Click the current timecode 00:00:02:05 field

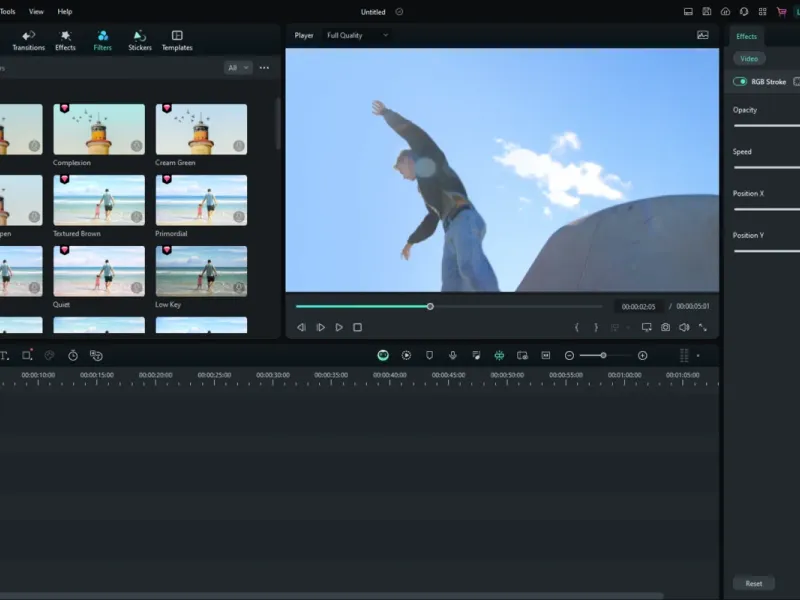point(638,307)
